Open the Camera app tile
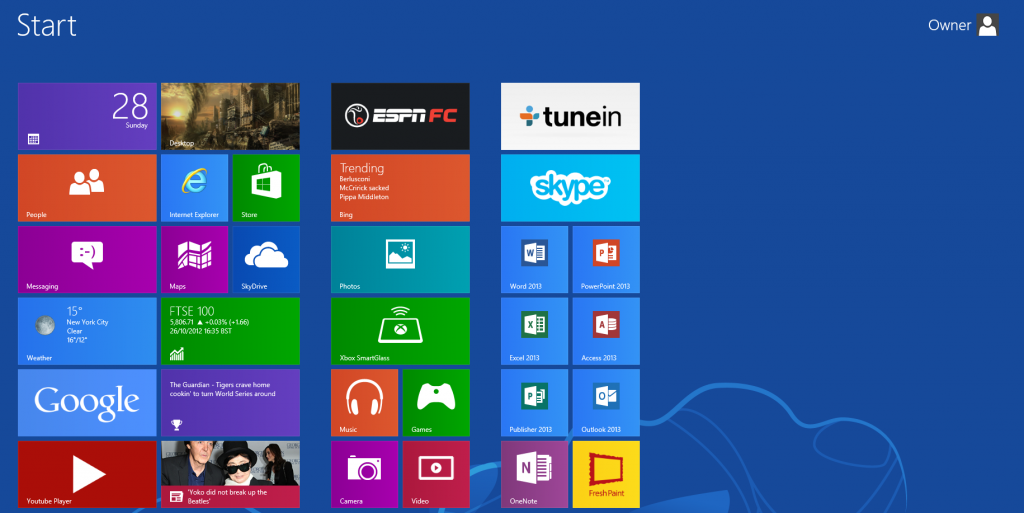This screenshot has width=1024, height=513. tap(364, 474)
